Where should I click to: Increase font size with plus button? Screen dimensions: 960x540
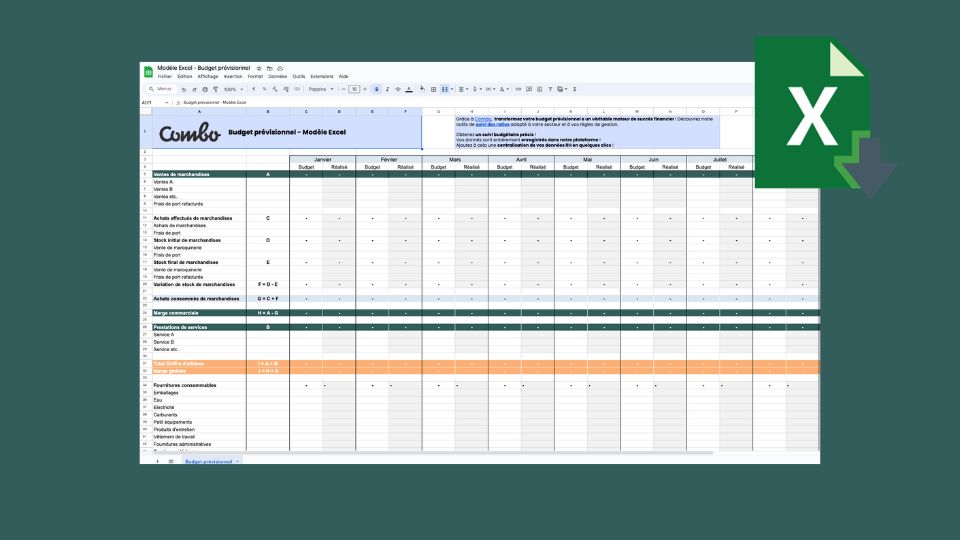coord(365,89)
